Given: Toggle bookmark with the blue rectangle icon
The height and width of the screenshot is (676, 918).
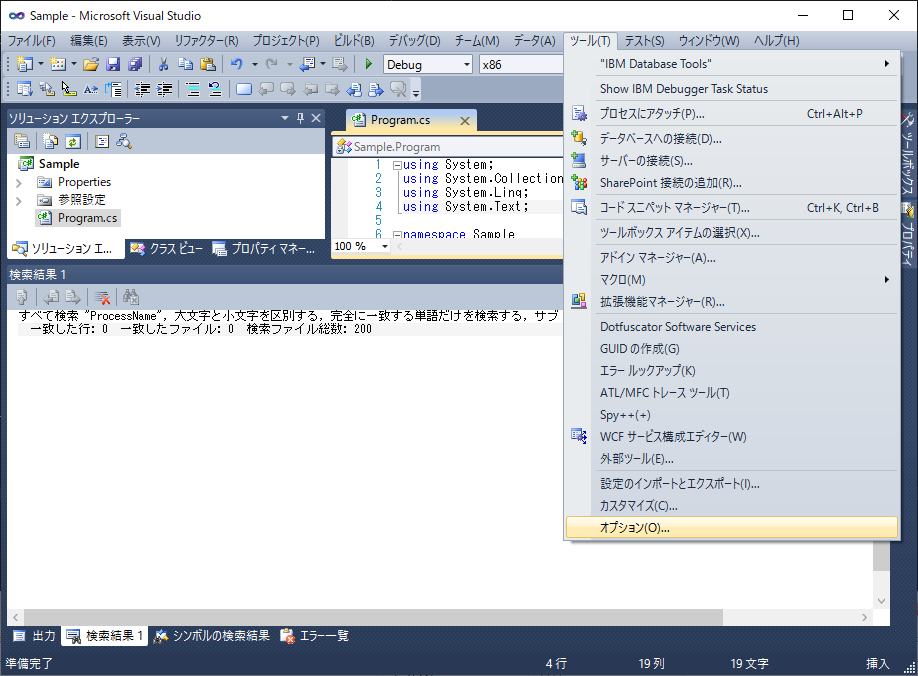Looking at the screenshot, I should (244, 89).
